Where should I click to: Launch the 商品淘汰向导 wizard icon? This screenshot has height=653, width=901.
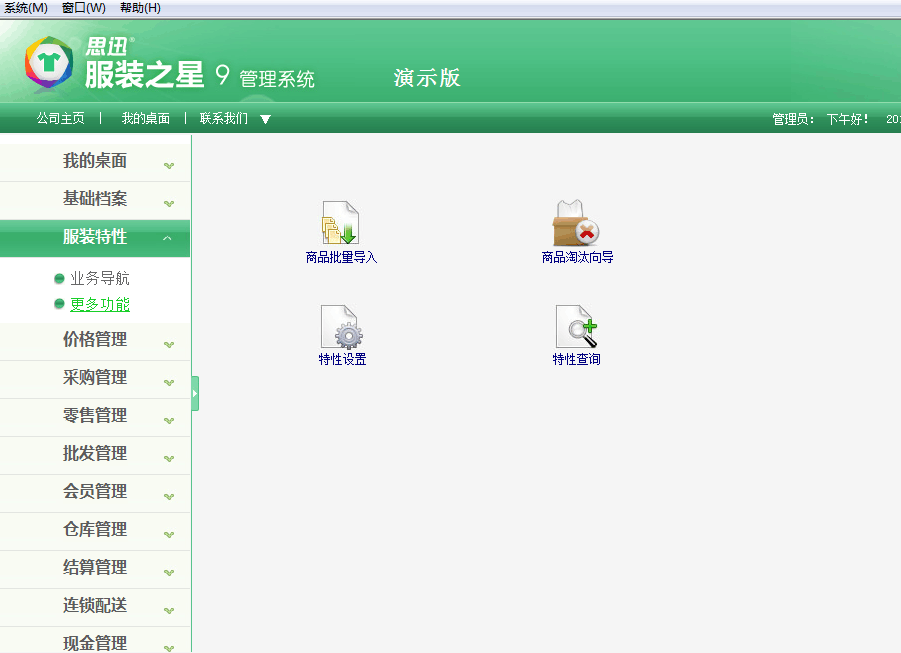576,222
